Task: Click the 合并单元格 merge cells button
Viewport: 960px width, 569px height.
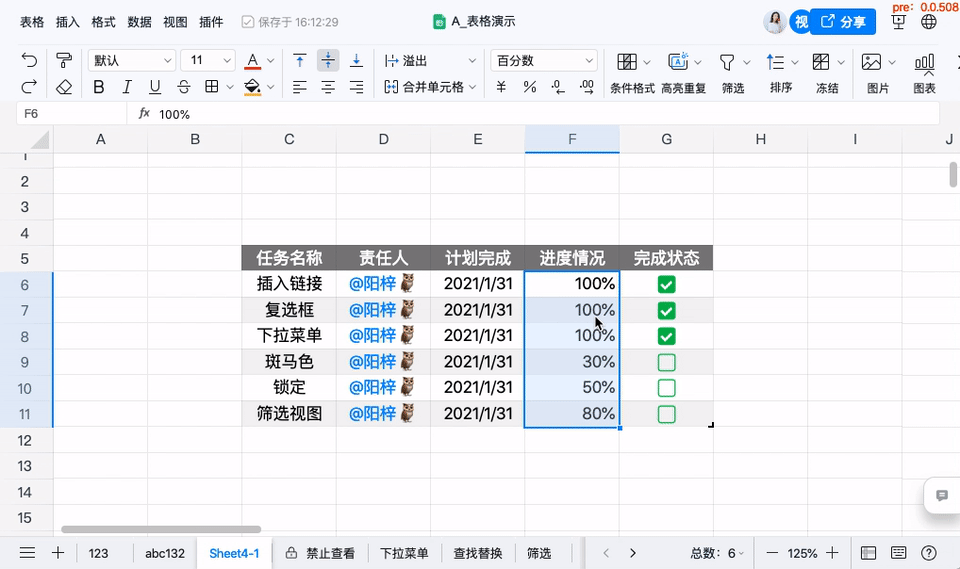Action: pos(424,87)
